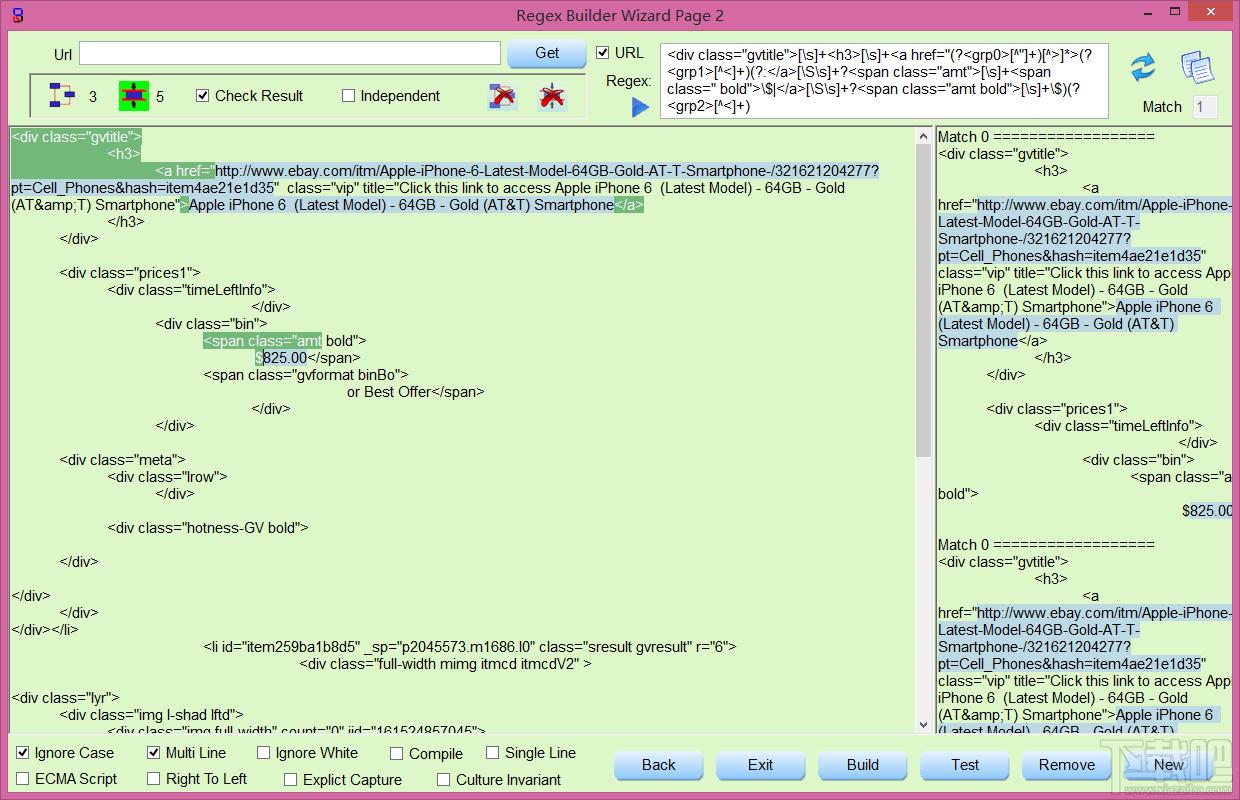This screenshot has height=800, width=1240.
Task: Enable the Right To Left checkbox
Action: tap(154, 779)
